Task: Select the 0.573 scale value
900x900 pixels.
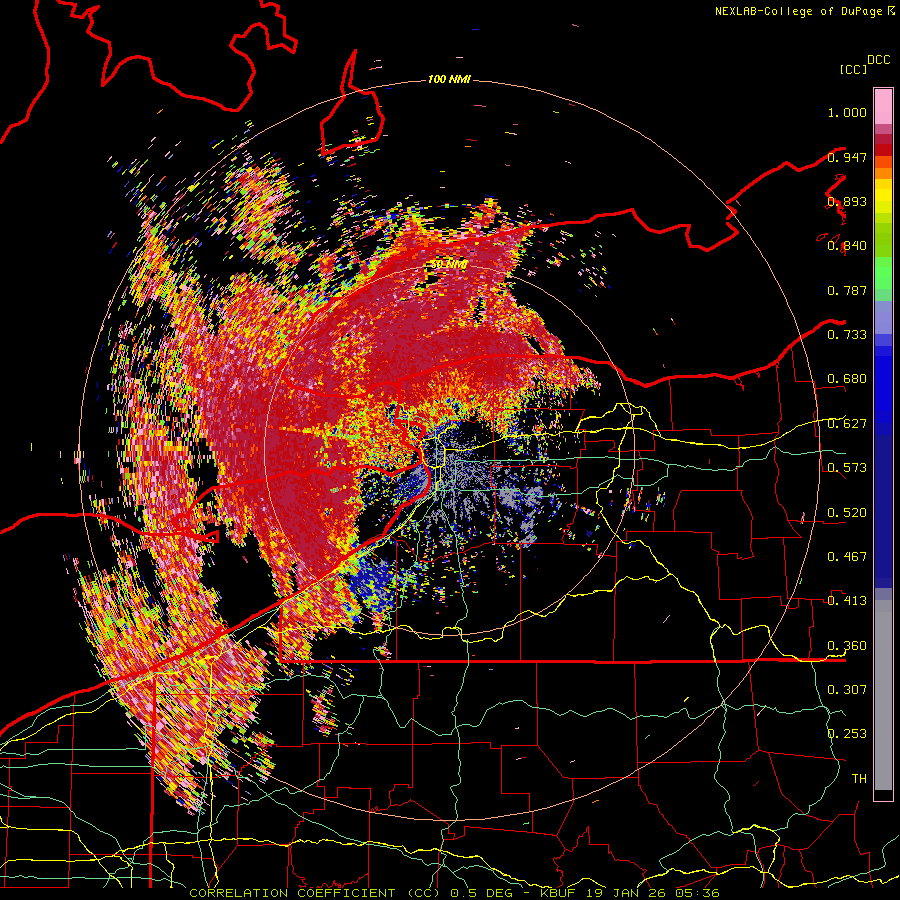Action: click(847, 468)
